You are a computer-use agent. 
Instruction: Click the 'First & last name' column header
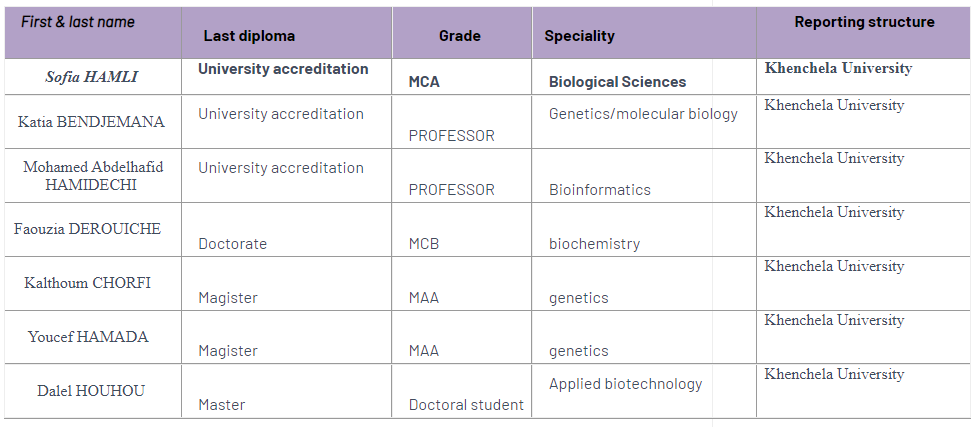[78, 22]
